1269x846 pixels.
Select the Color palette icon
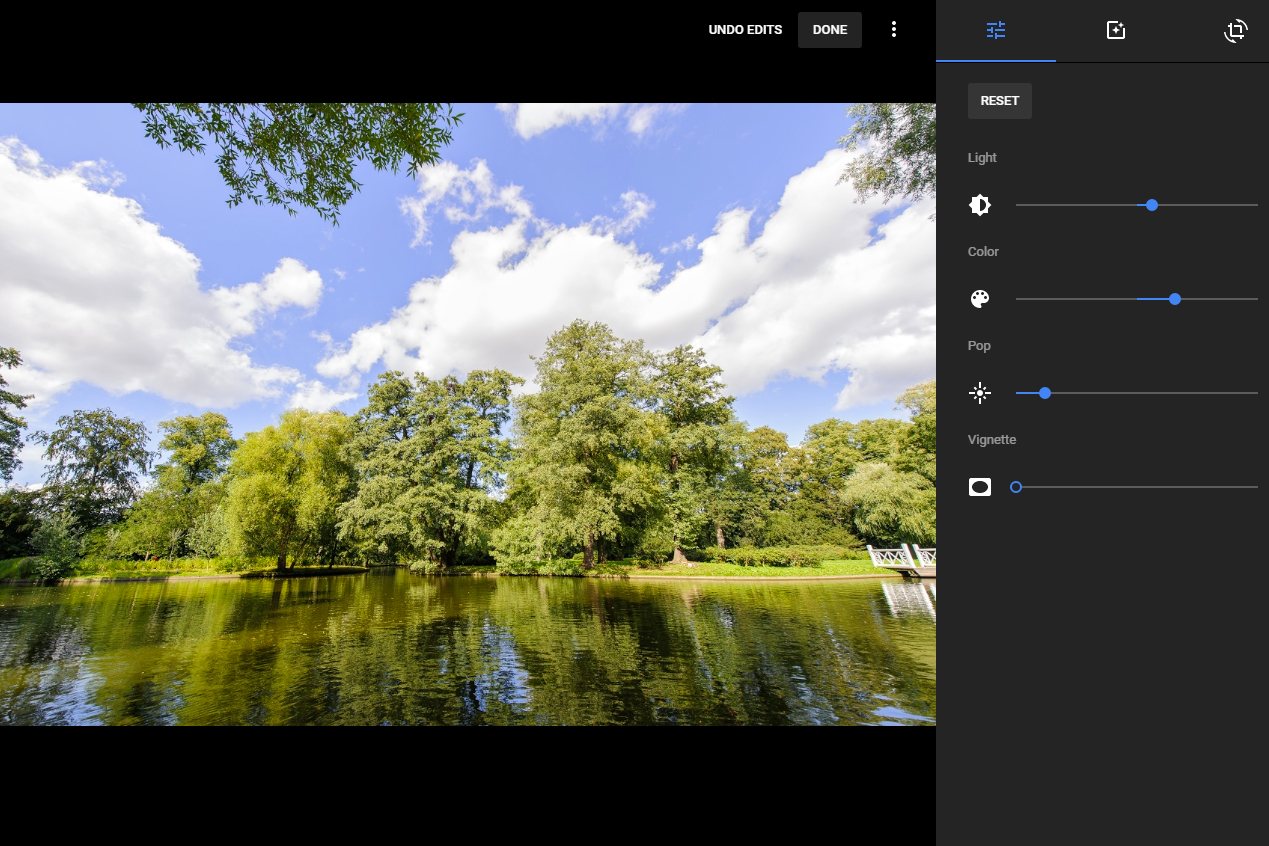point(980,298)
